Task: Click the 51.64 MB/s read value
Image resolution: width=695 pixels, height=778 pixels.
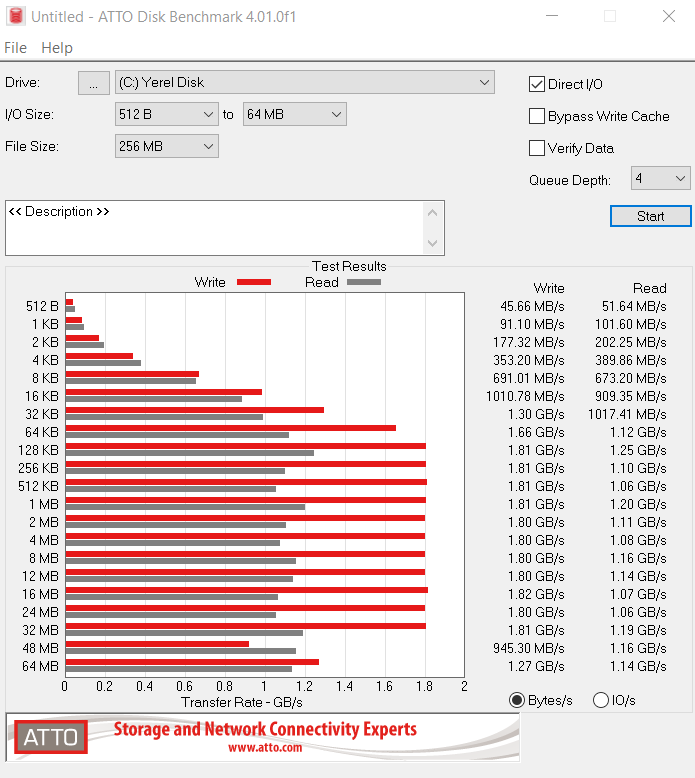Action: pos(634,306)
